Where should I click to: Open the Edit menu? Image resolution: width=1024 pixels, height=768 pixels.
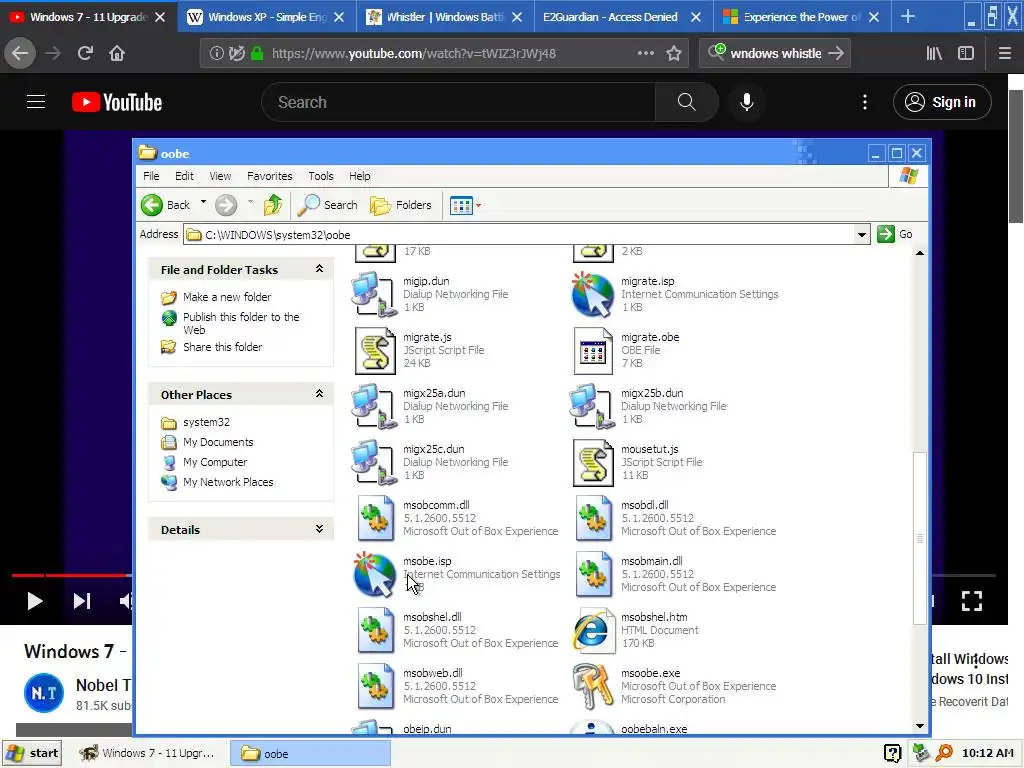pyautogui.click(x=184, y=176)
